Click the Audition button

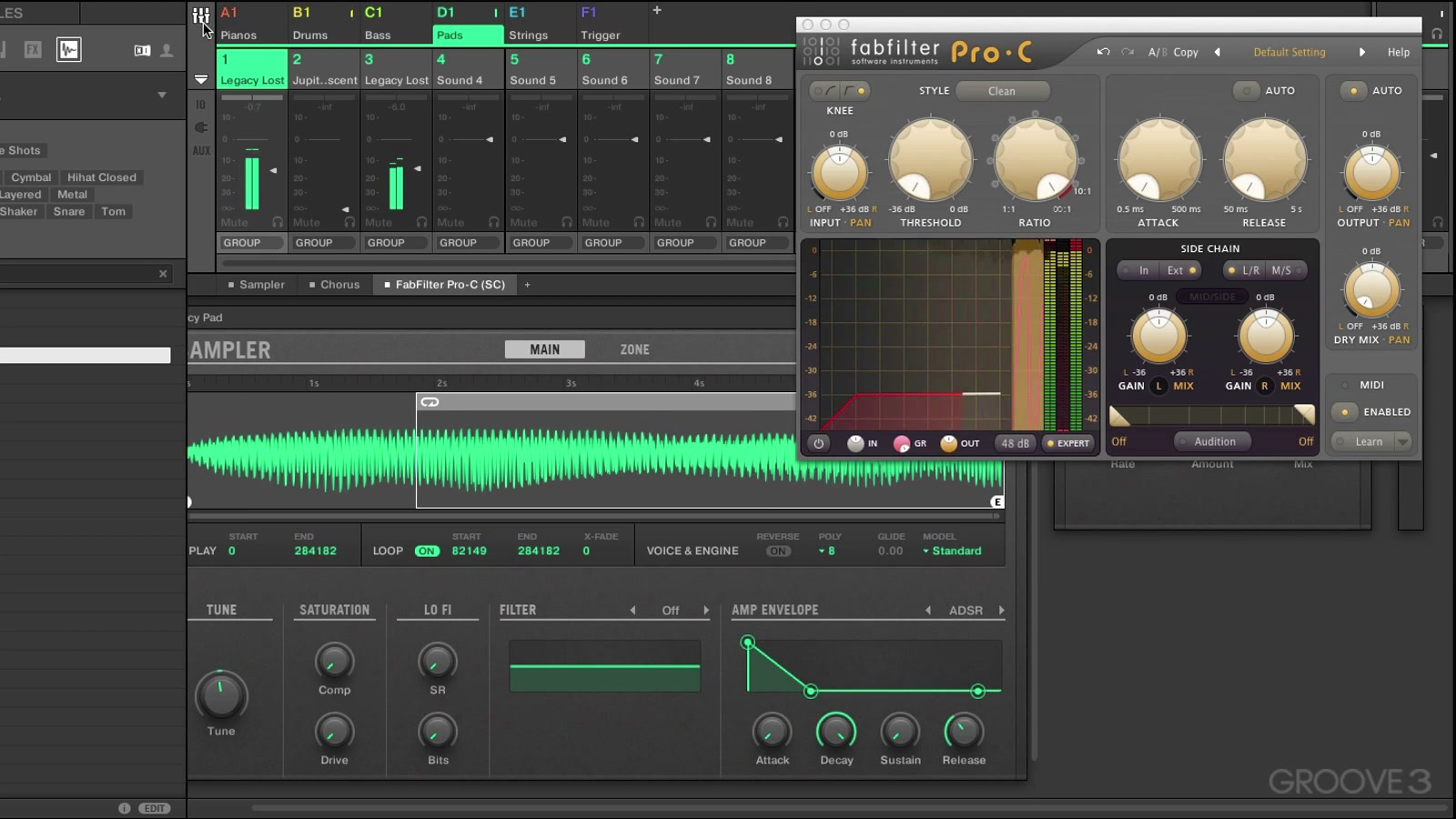tap(1214, 441)
